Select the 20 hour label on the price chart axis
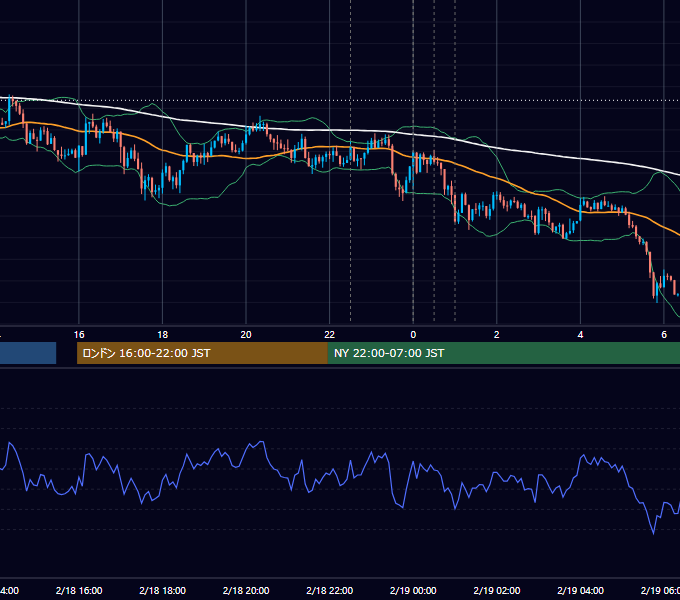The height and width of the screenshot is (600, 680). [246, 335]
